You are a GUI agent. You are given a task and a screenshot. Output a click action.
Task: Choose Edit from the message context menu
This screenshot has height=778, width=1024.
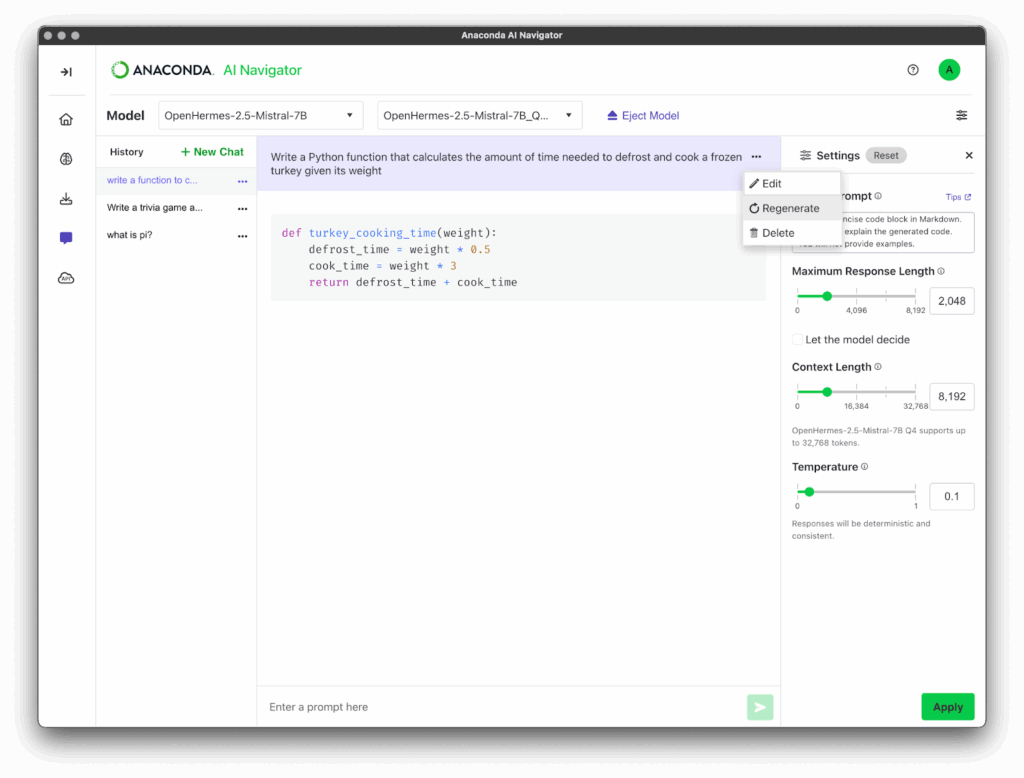792,184
